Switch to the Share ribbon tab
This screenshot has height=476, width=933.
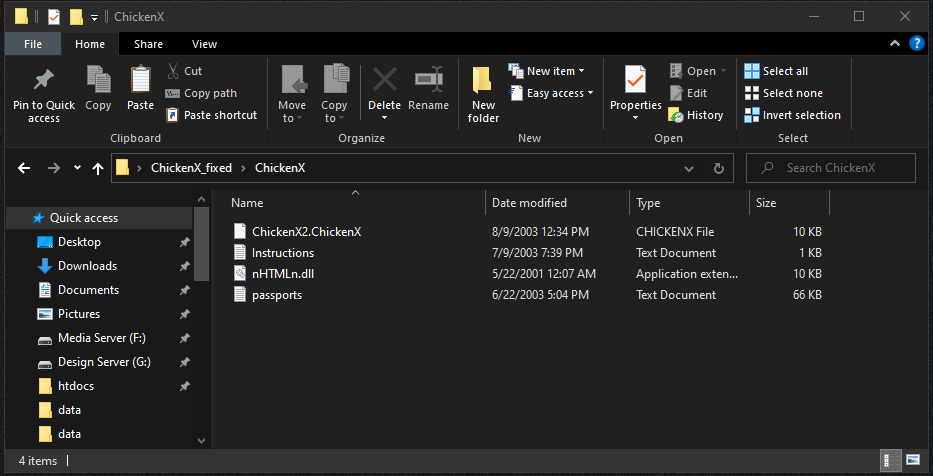tap(148, 44)
